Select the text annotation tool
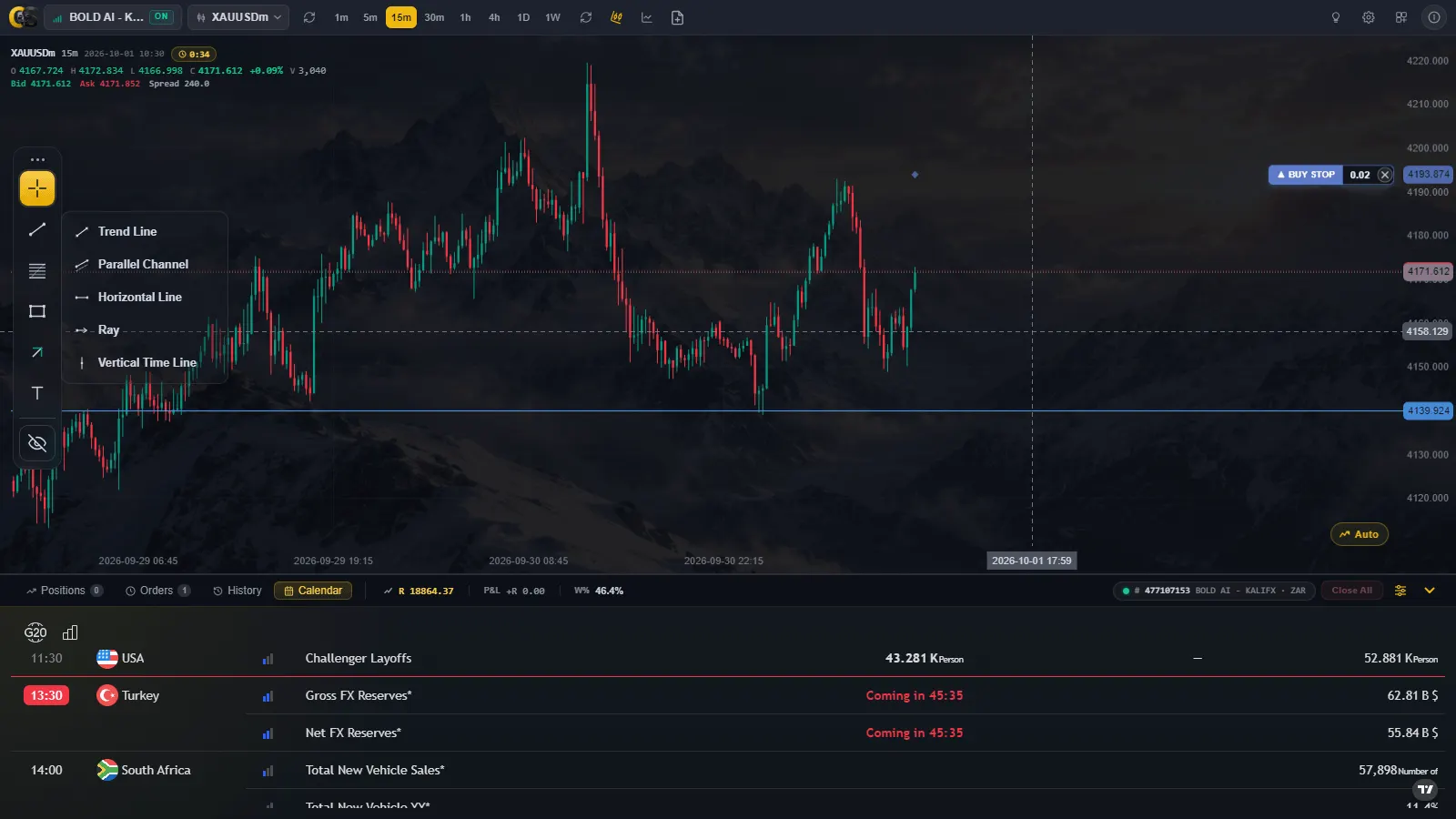The height and width of the screenshot is (819, 1456). coord(37,393)
